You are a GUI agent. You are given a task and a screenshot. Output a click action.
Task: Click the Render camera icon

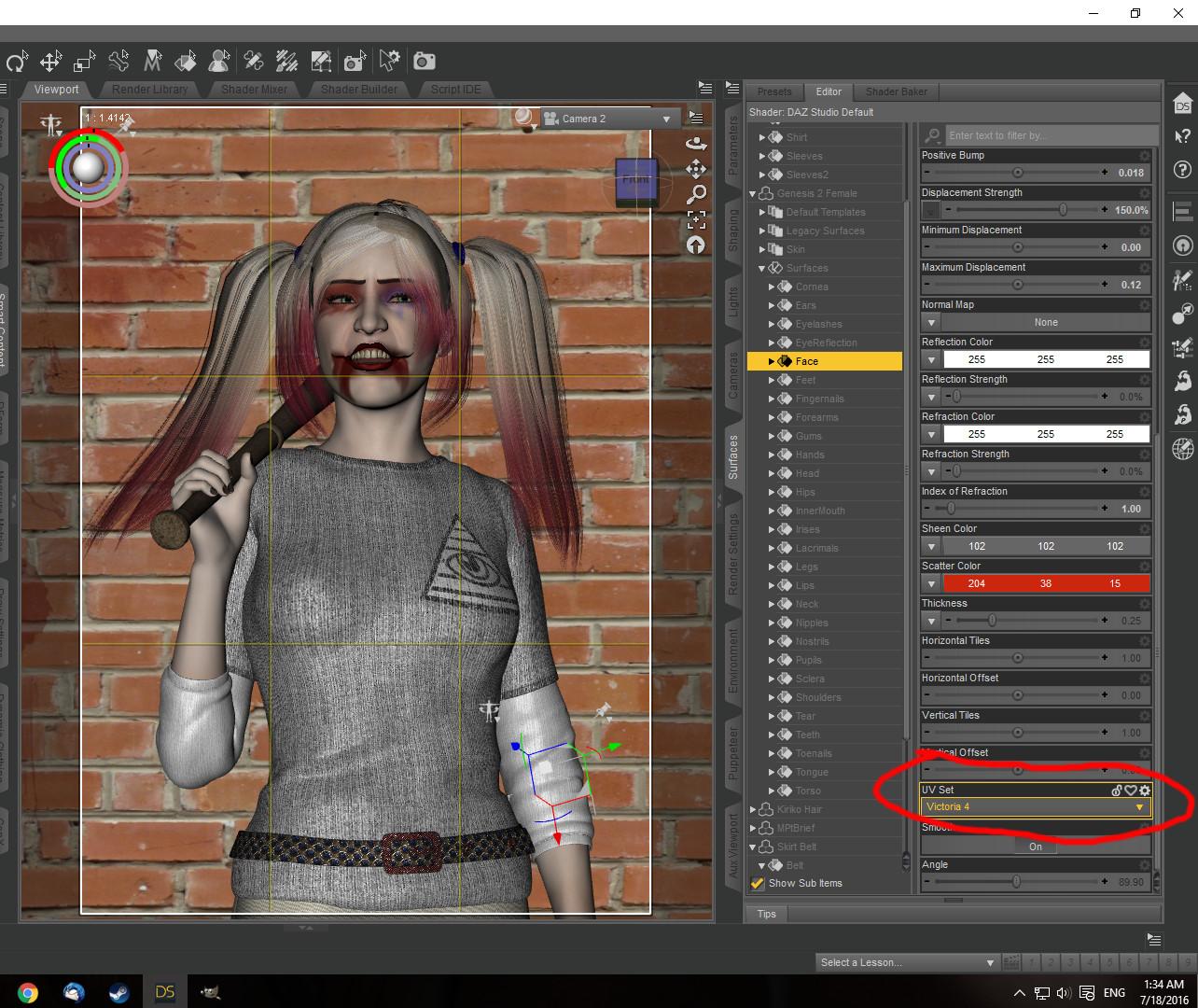[425, 62]
